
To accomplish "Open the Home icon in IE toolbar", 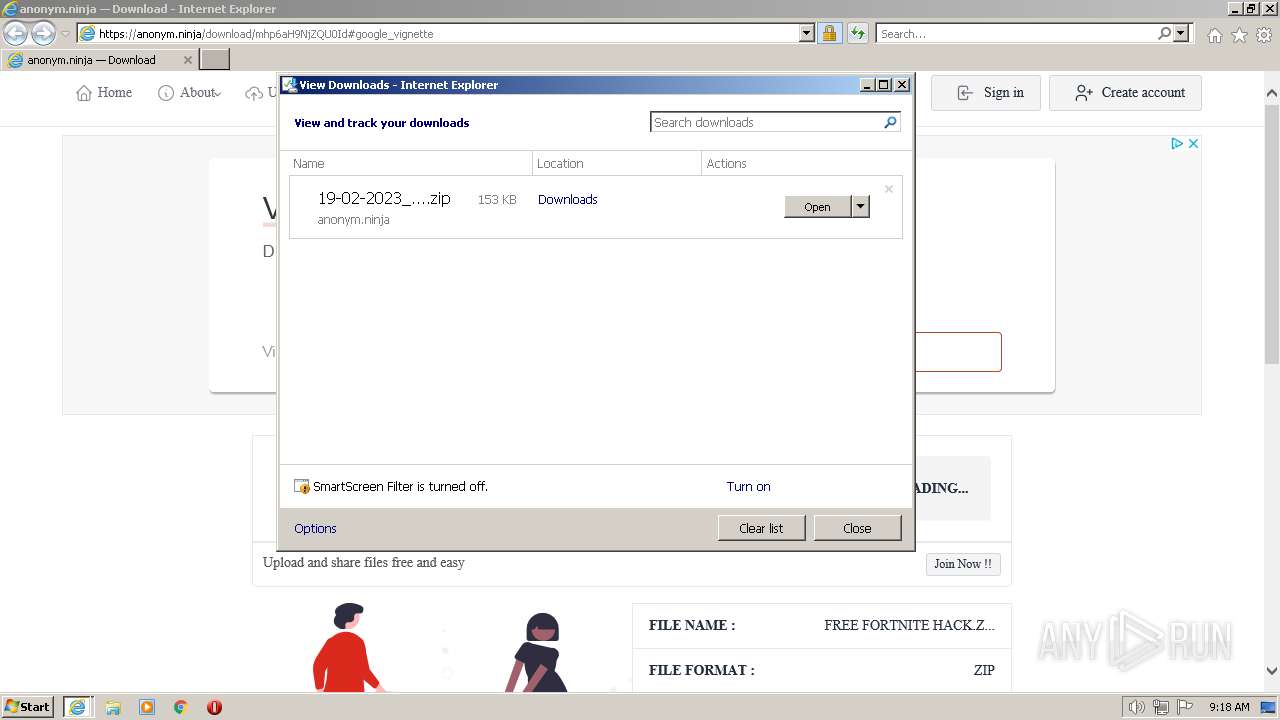I will [x=1214, y=35].
